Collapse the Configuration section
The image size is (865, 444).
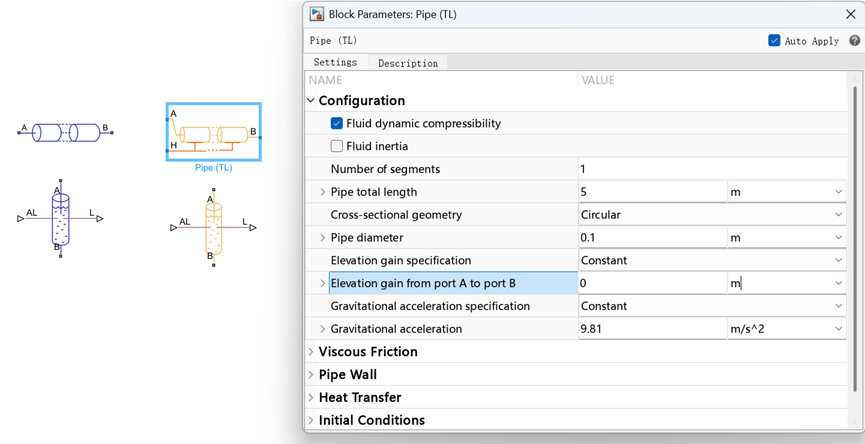pyautogui.click(x=311, y=101)
